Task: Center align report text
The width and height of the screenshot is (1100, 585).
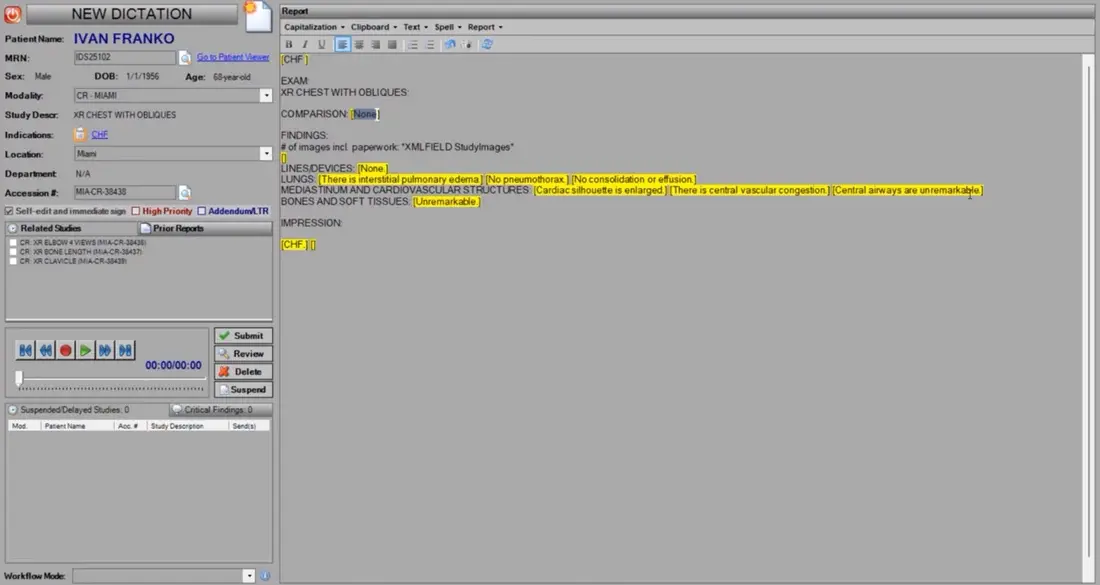Action: 358,44
